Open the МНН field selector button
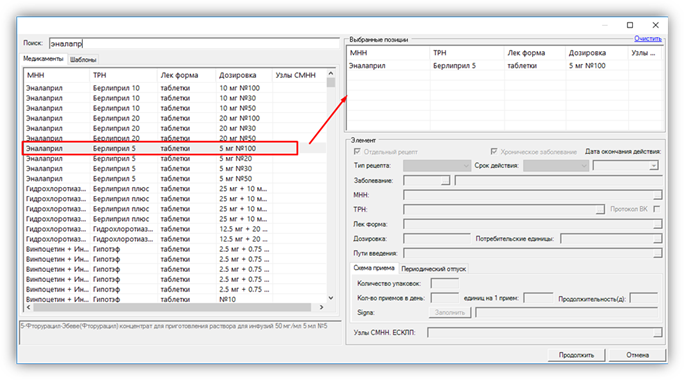684x380 pixels. (x=657, y=195)
